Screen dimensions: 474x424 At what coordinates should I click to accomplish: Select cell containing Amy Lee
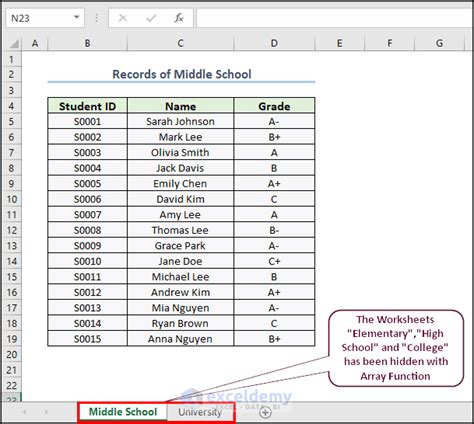coord(180,215)
